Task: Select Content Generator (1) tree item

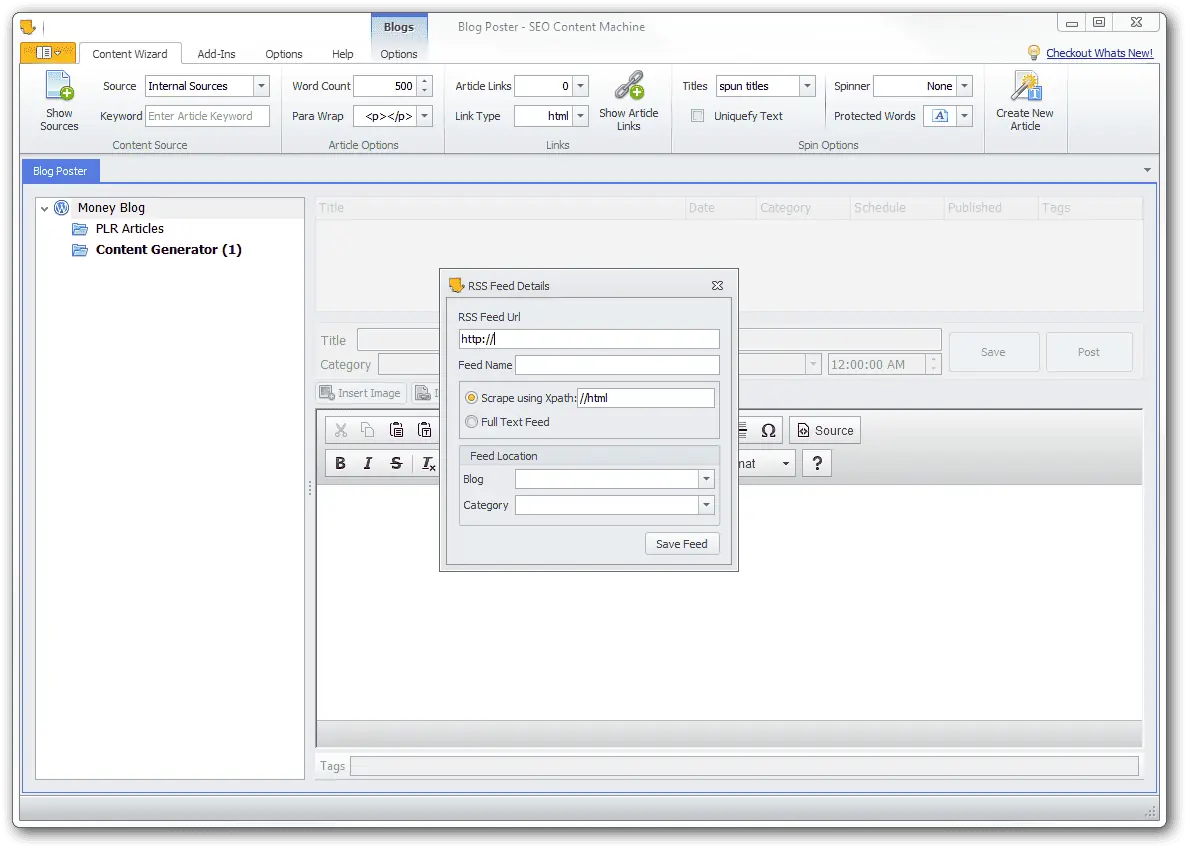Action: (169, 250)
